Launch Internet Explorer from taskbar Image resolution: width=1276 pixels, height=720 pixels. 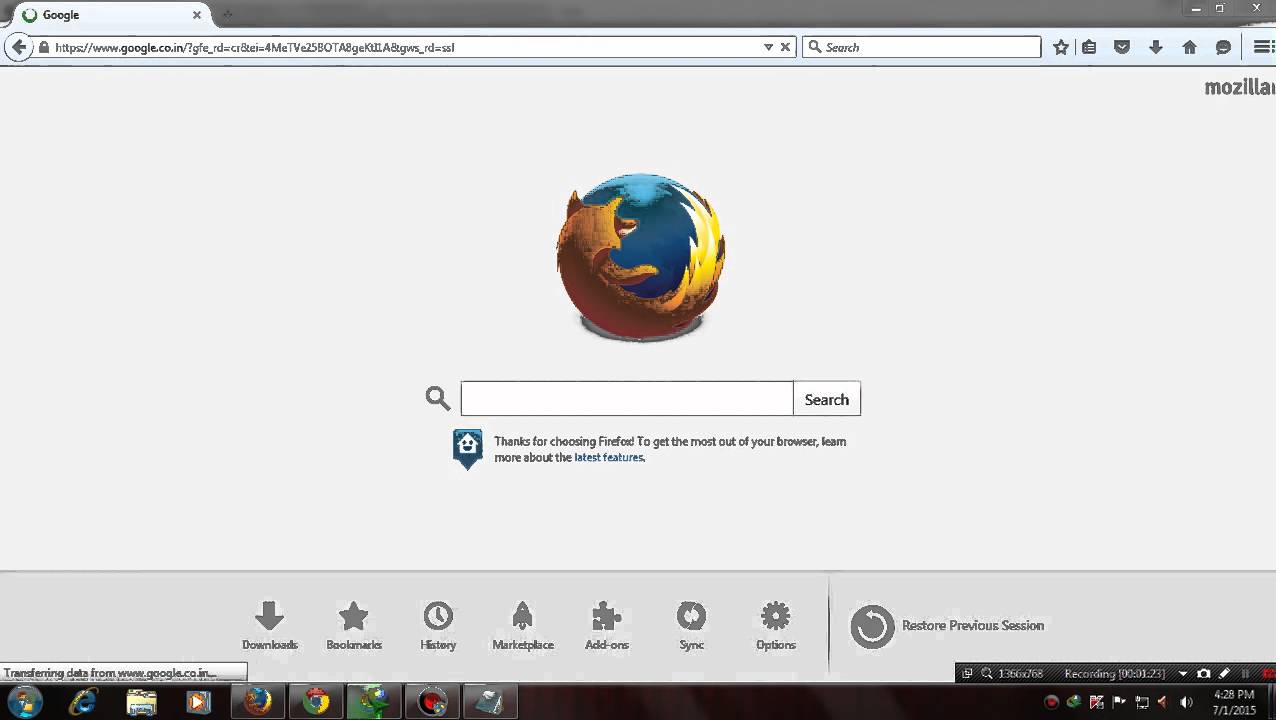coord(83,702)
